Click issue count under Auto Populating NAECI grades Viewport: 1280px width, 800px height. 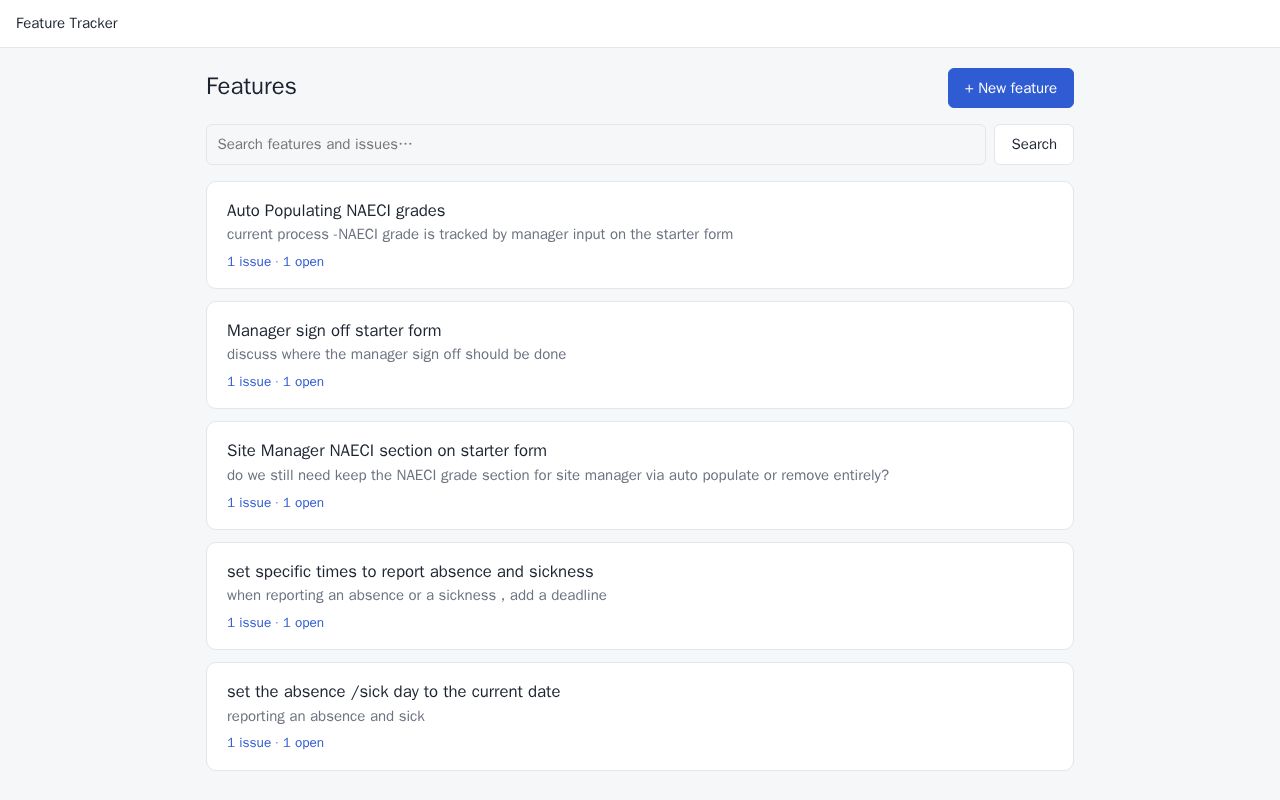point(275,262)
